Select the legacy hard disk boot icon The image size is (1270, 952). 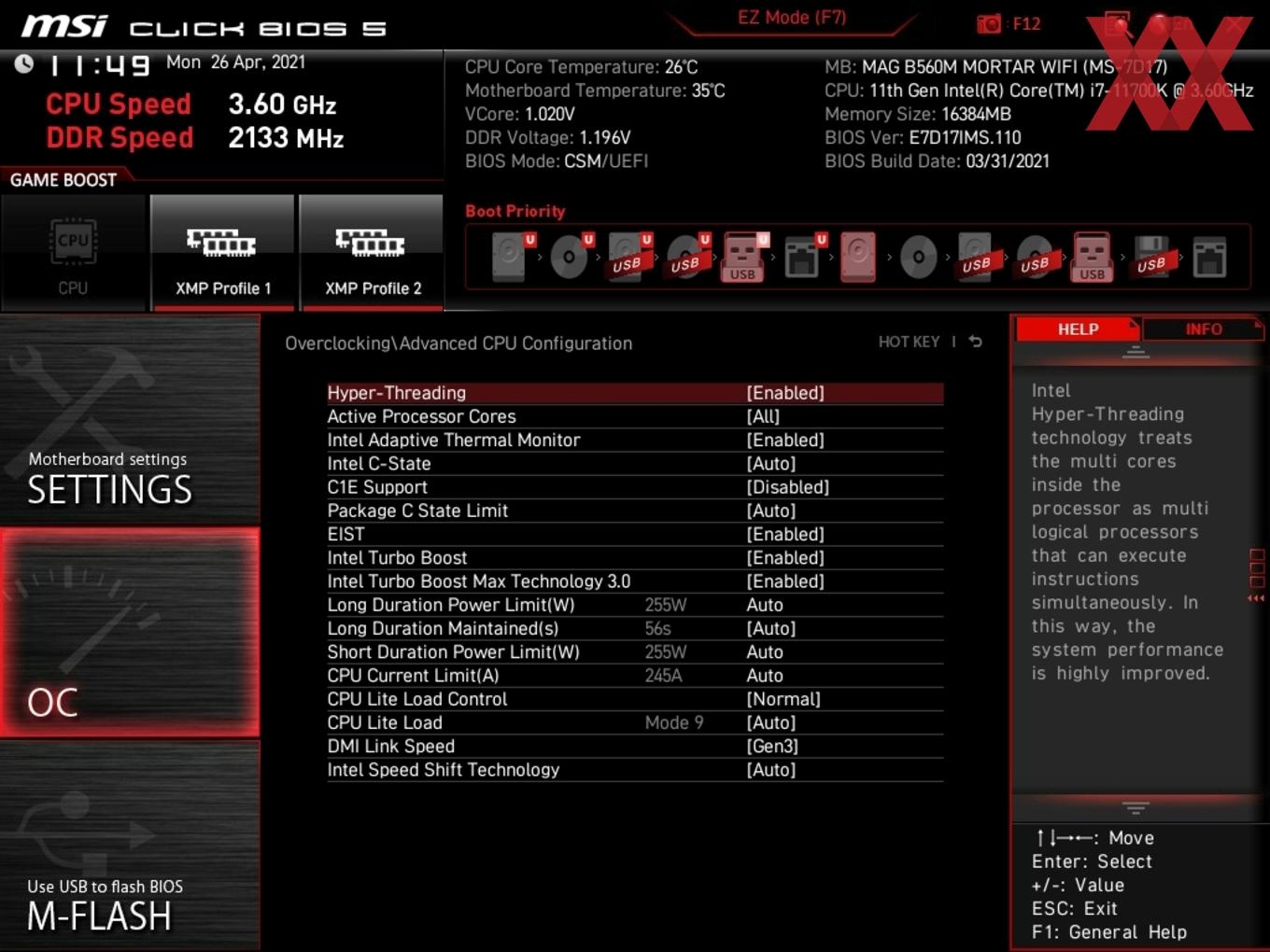[858, 257]
